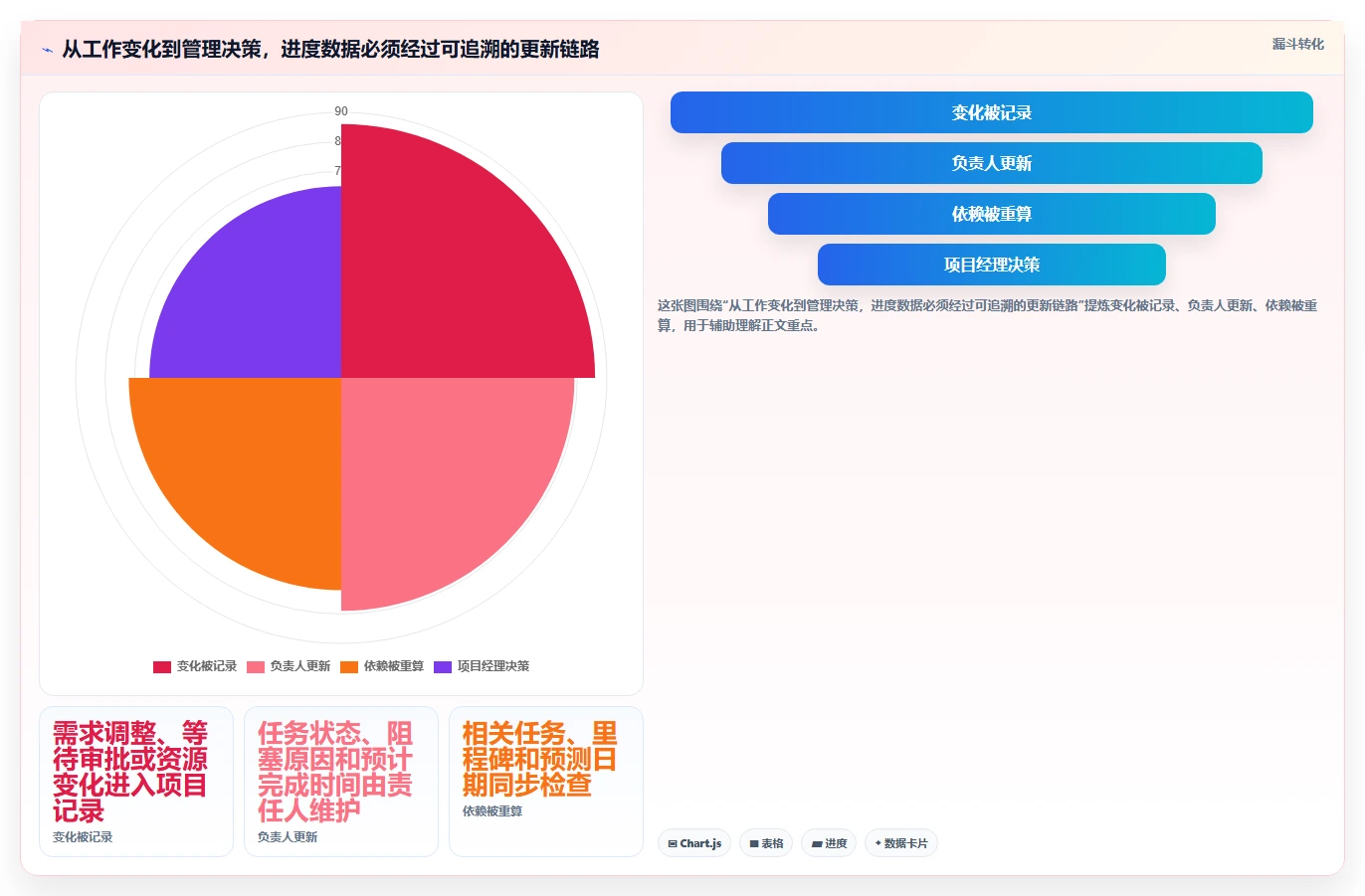Click the icon in the 进度 chip
This screenshot has height=896, width=1365.
[x=817, y=843]
